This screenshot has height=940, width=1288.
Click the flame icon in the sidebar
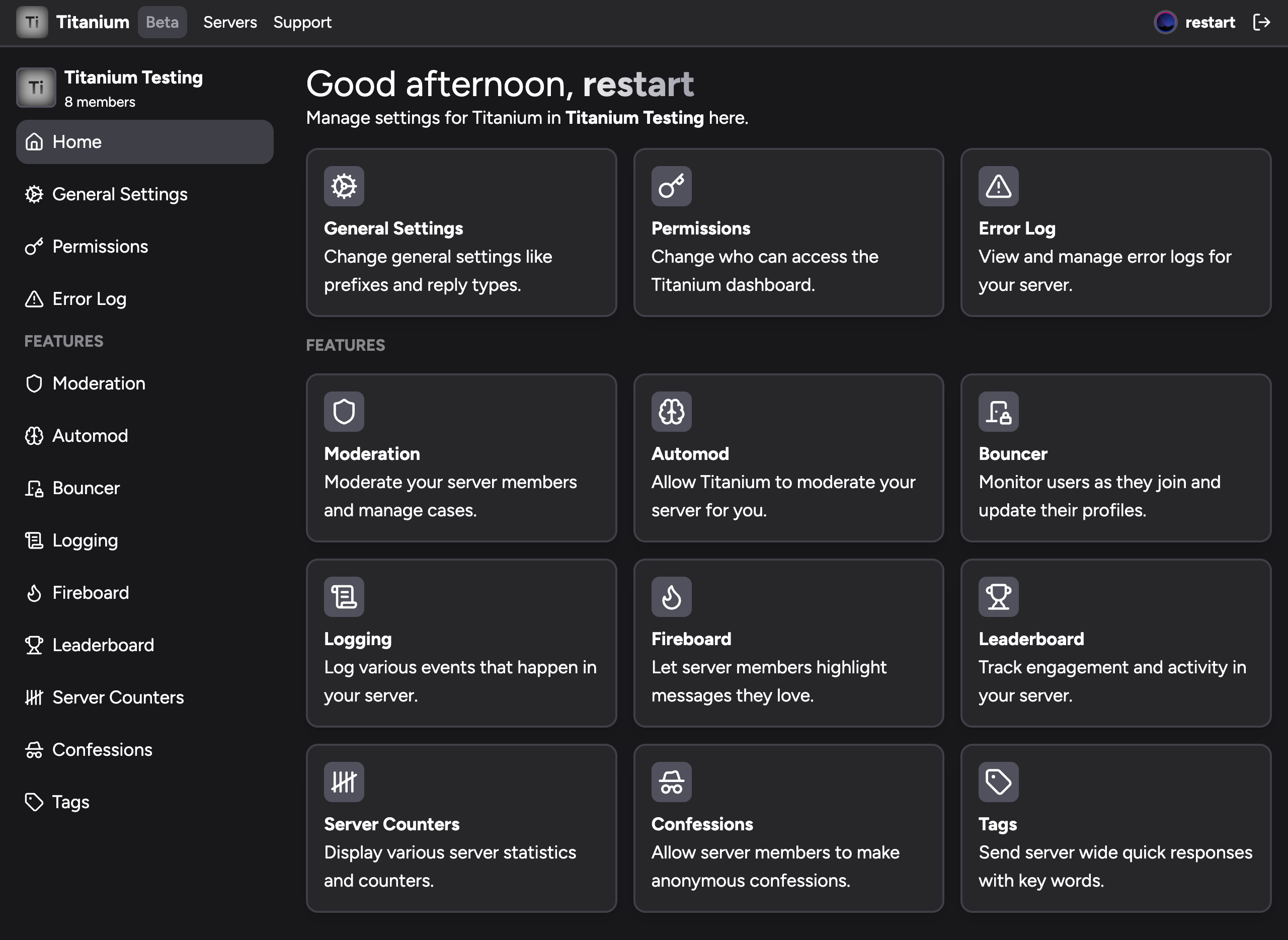(34, 593)
